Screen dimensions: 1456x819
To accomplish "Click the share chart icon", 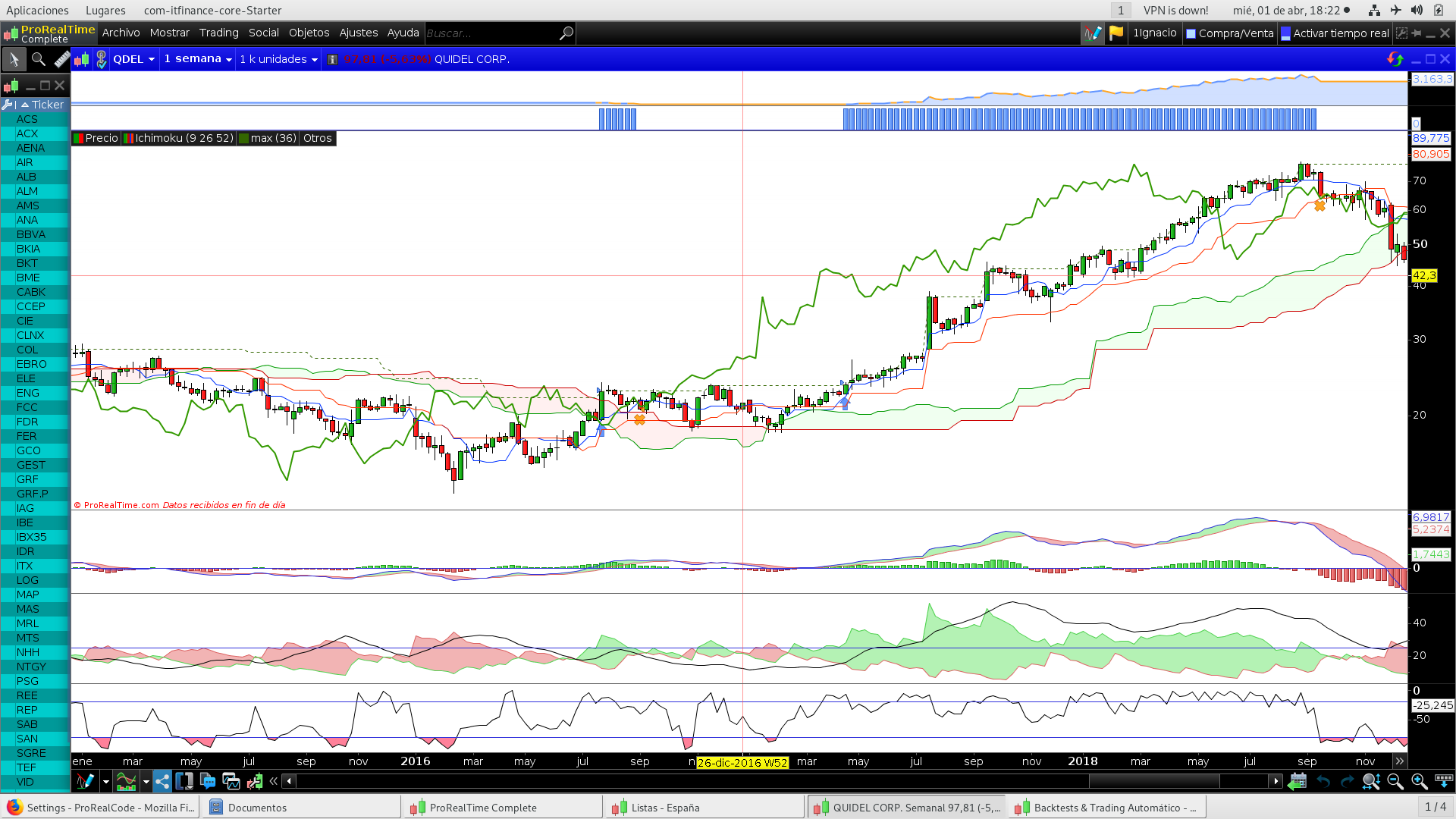I will [x=162, y=781].
